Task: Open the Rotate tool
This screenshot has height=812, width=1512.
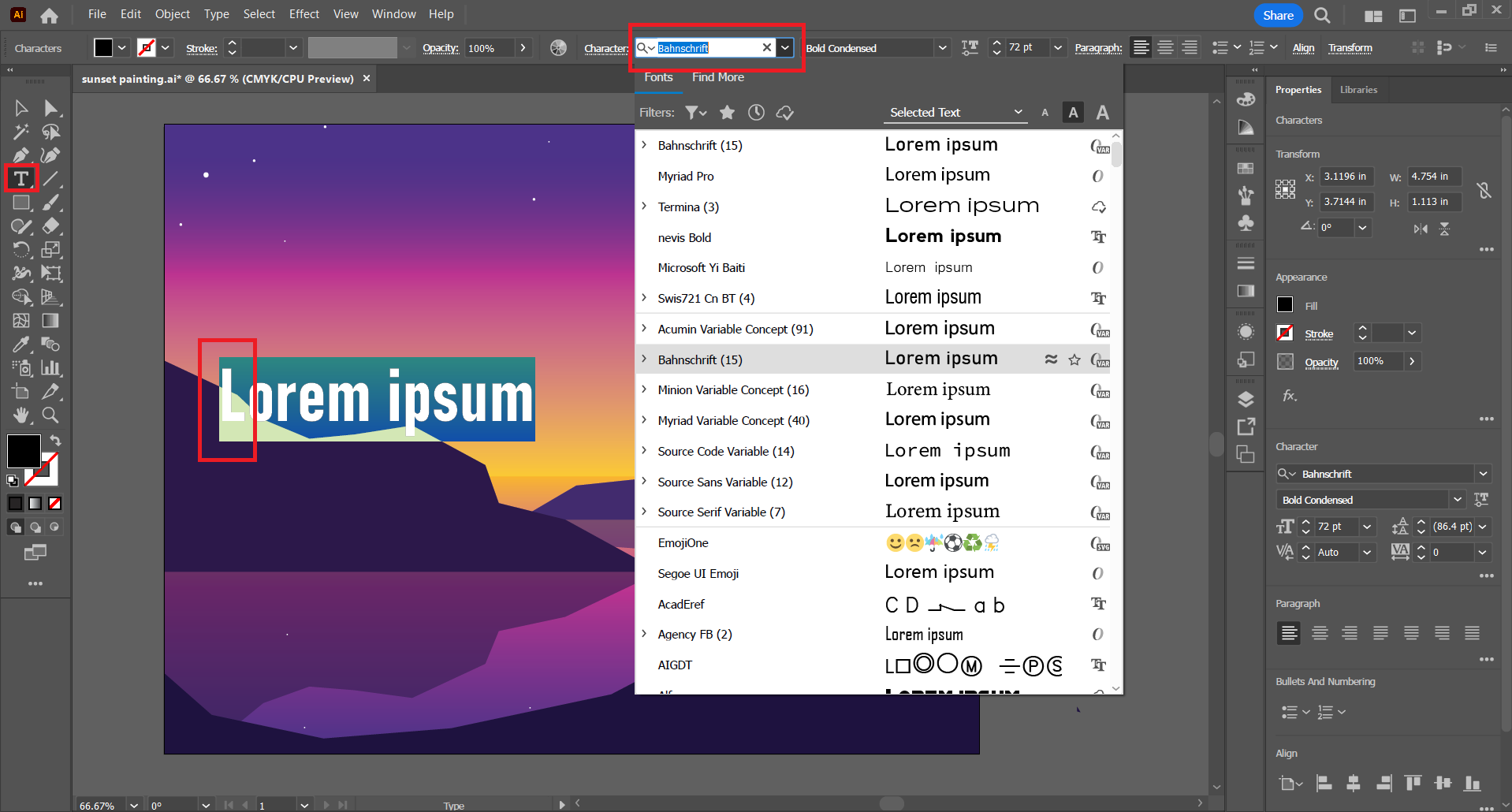Action: pyautogui.click(x=23, y=250)
